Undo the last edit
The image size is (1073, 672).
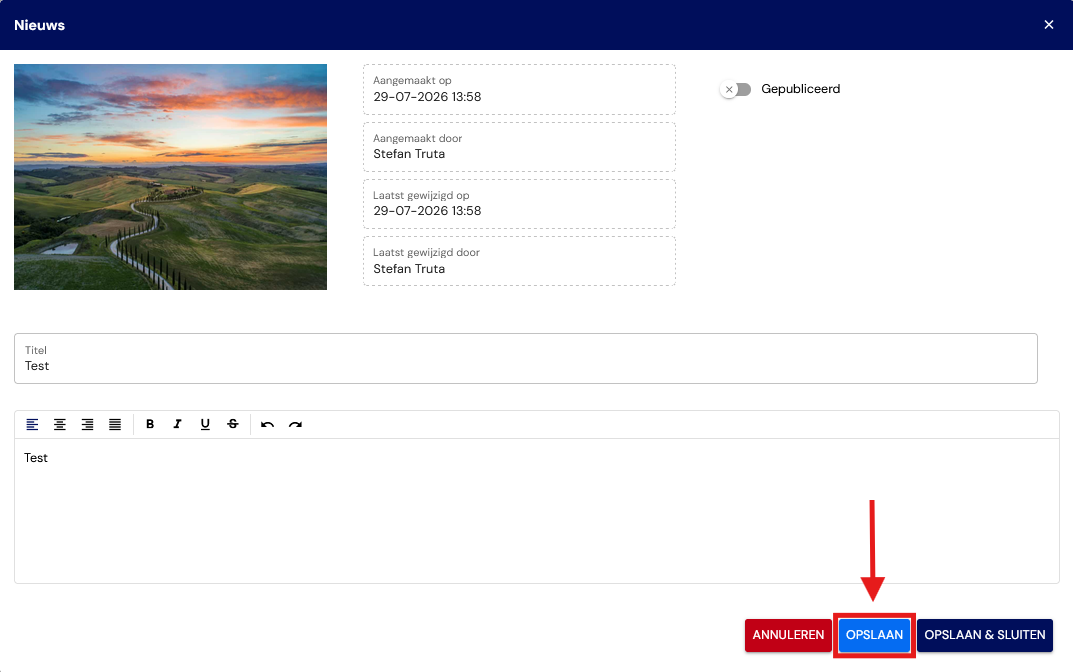coord(268,424)
